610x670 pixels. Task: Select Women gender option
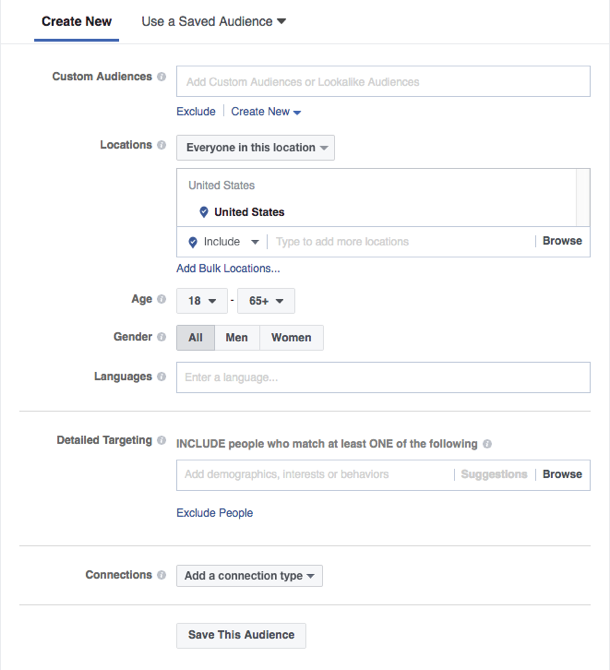291,338
